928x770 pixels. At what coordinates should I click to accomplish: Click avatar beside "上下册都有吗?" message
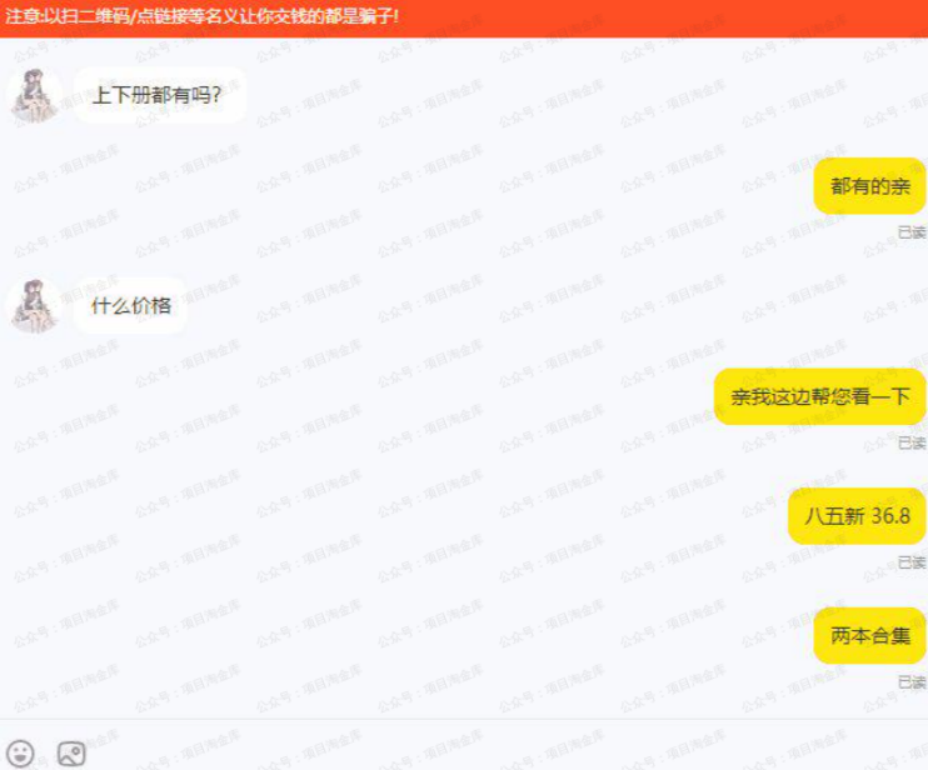(34, 95)
